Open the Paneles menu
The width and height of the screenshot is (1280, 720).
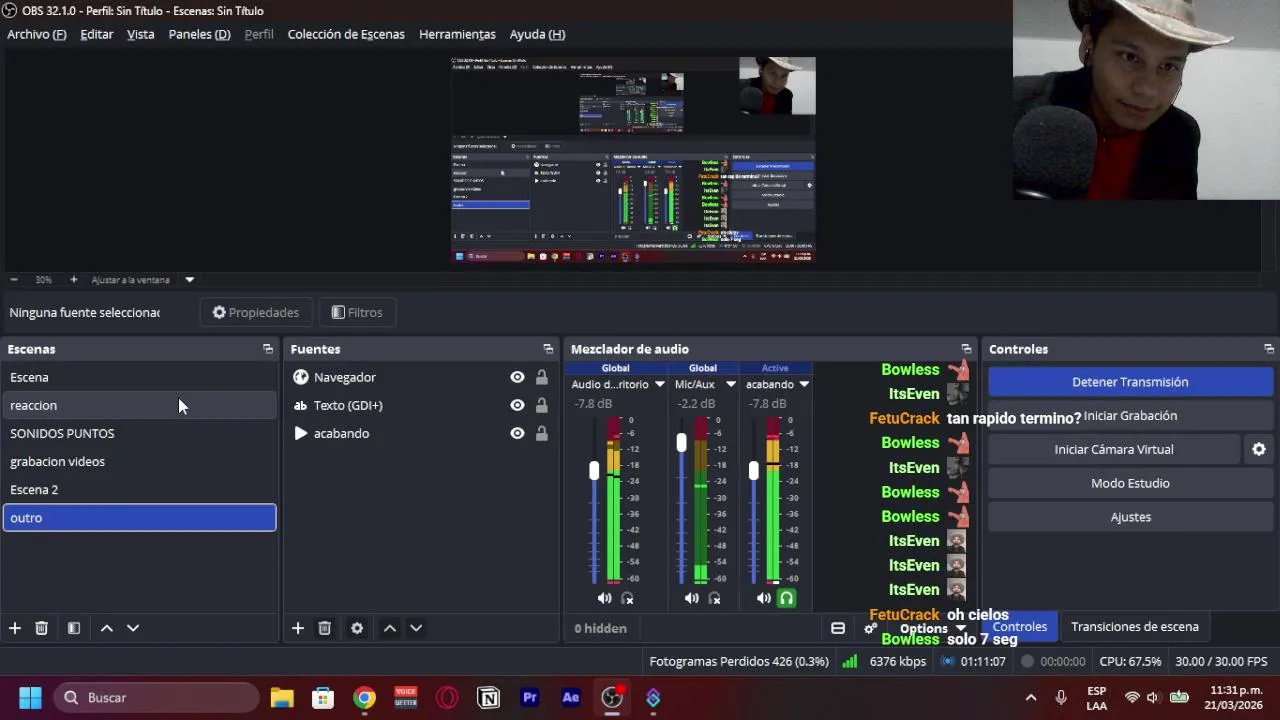tap(200, 34)
